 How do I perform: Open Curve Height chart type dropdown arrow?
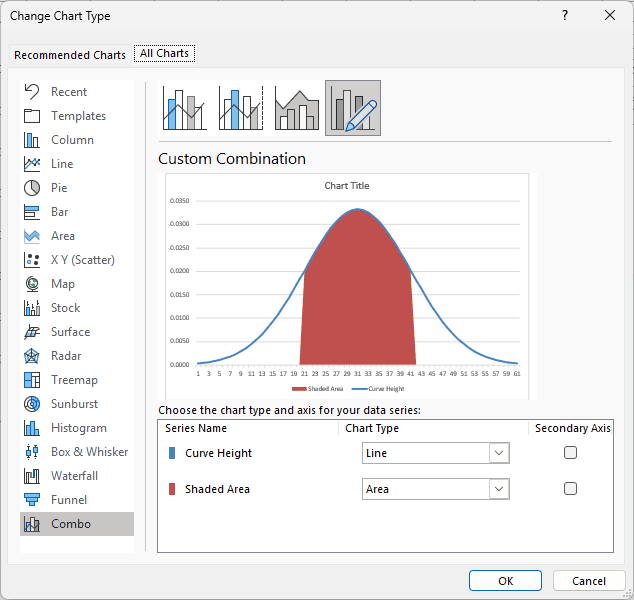pos(499,453)
